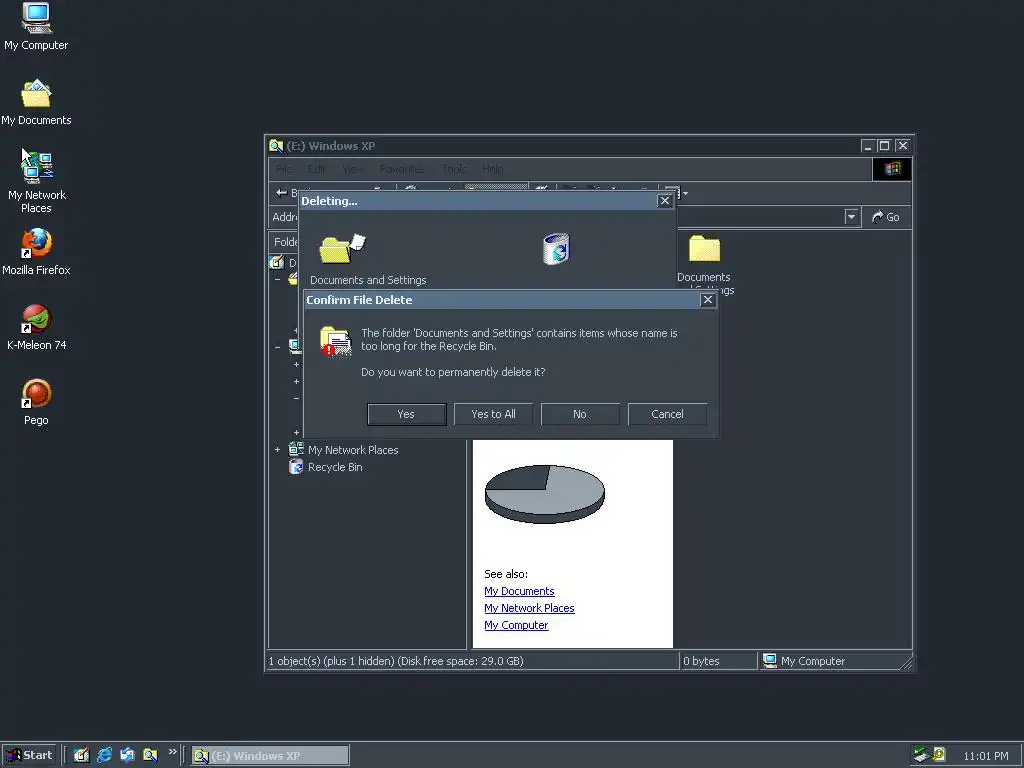Minimize the (E:) Windows XP window
This screenshot has width=1024, height=768.
[867, 146]
